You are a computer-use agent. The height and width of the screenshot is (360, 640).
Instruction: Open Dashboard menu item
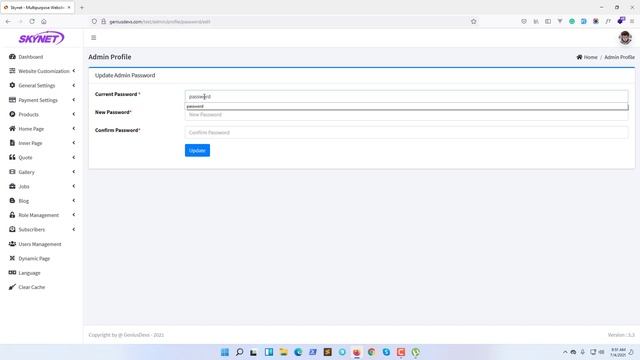(31, 57)
